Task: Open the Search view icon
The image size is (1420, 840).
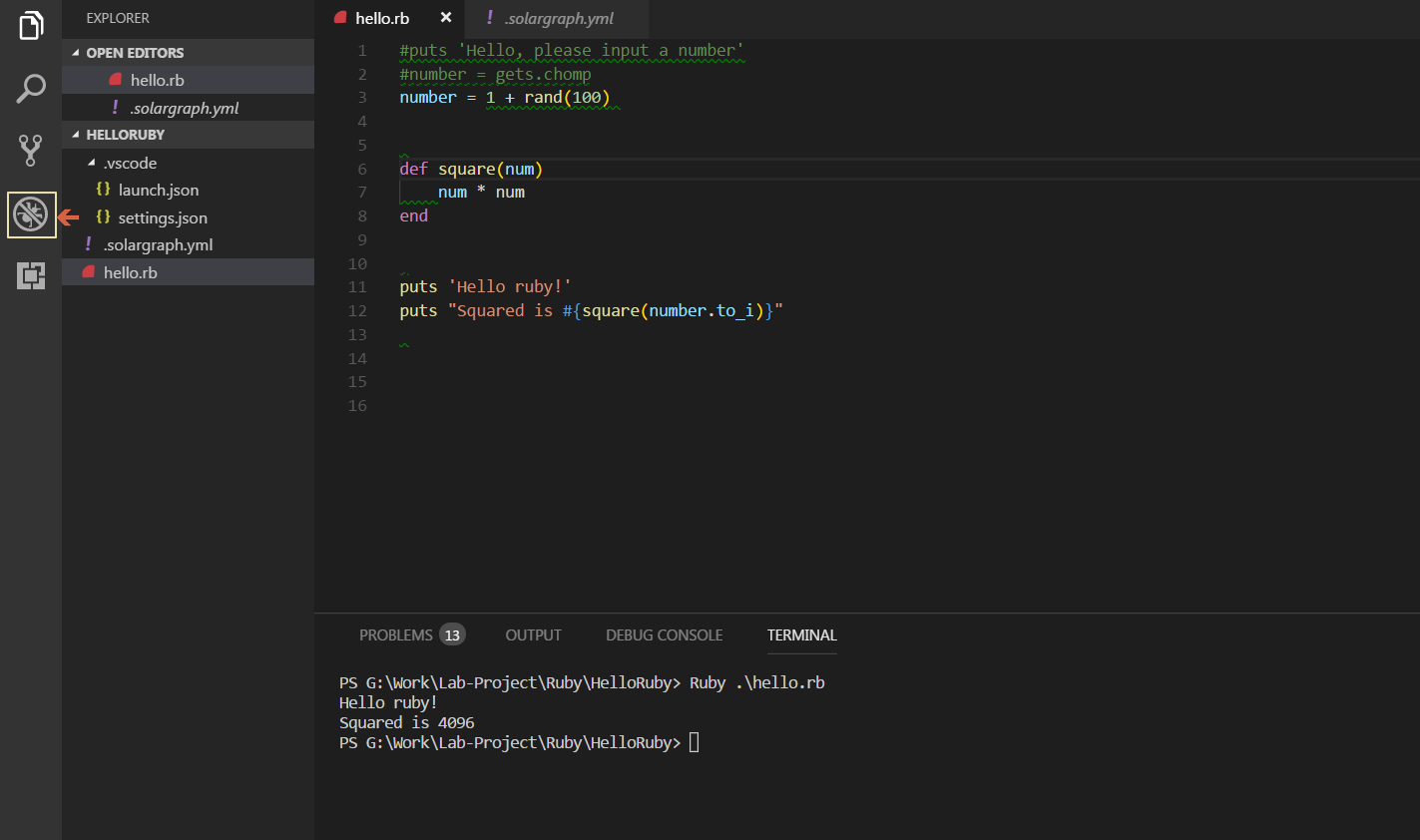Action: point(30,88)
